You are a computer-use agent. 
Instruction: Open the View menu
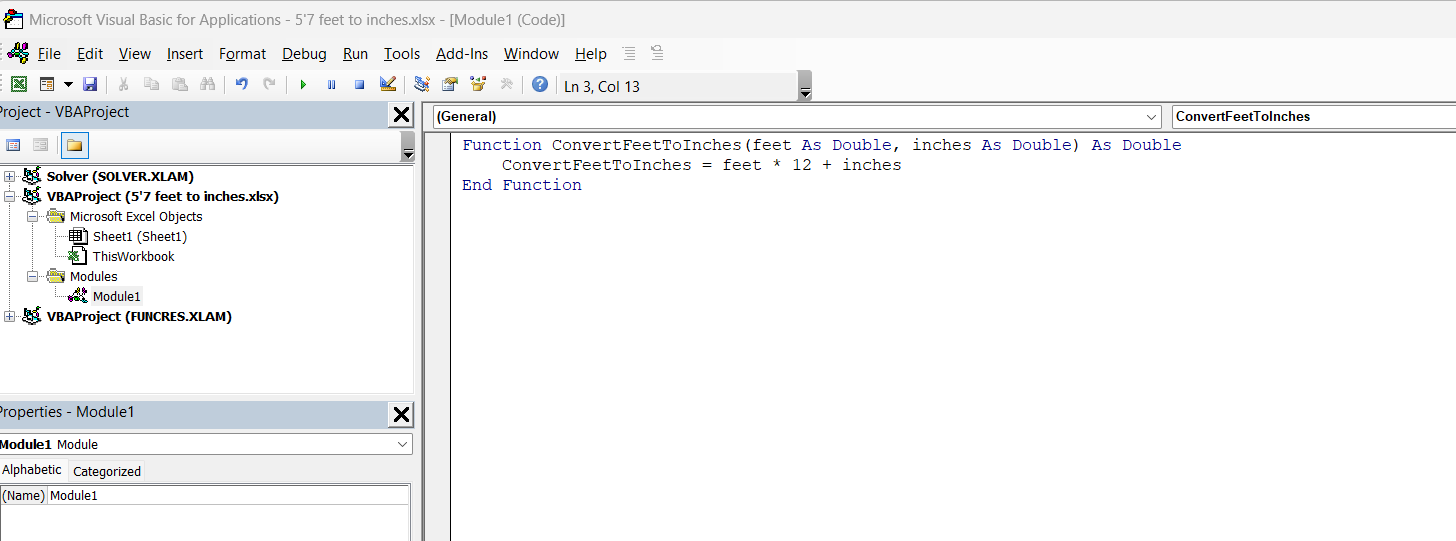tap(134, 54)
